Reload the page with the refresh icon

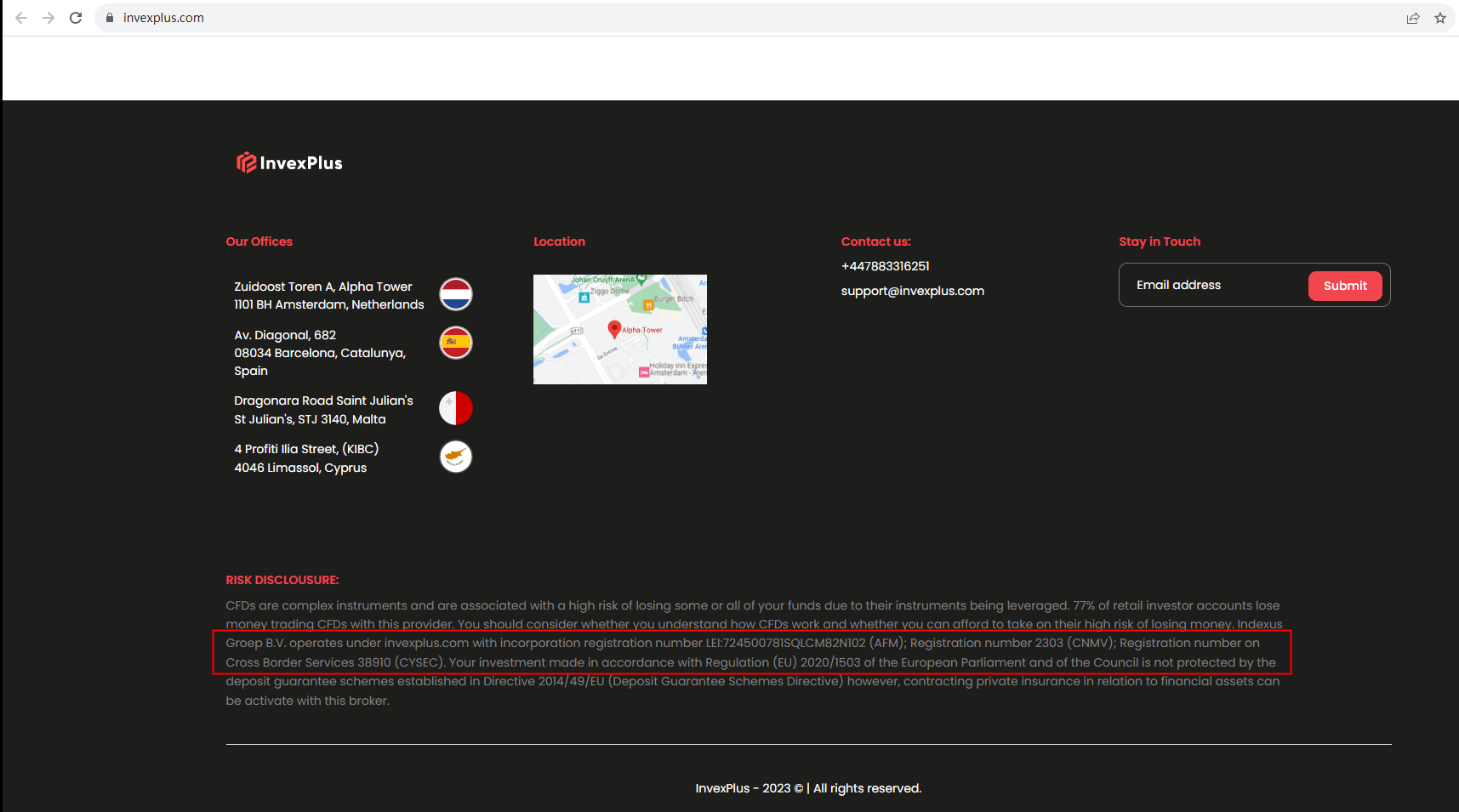click(x=76, y=18)
